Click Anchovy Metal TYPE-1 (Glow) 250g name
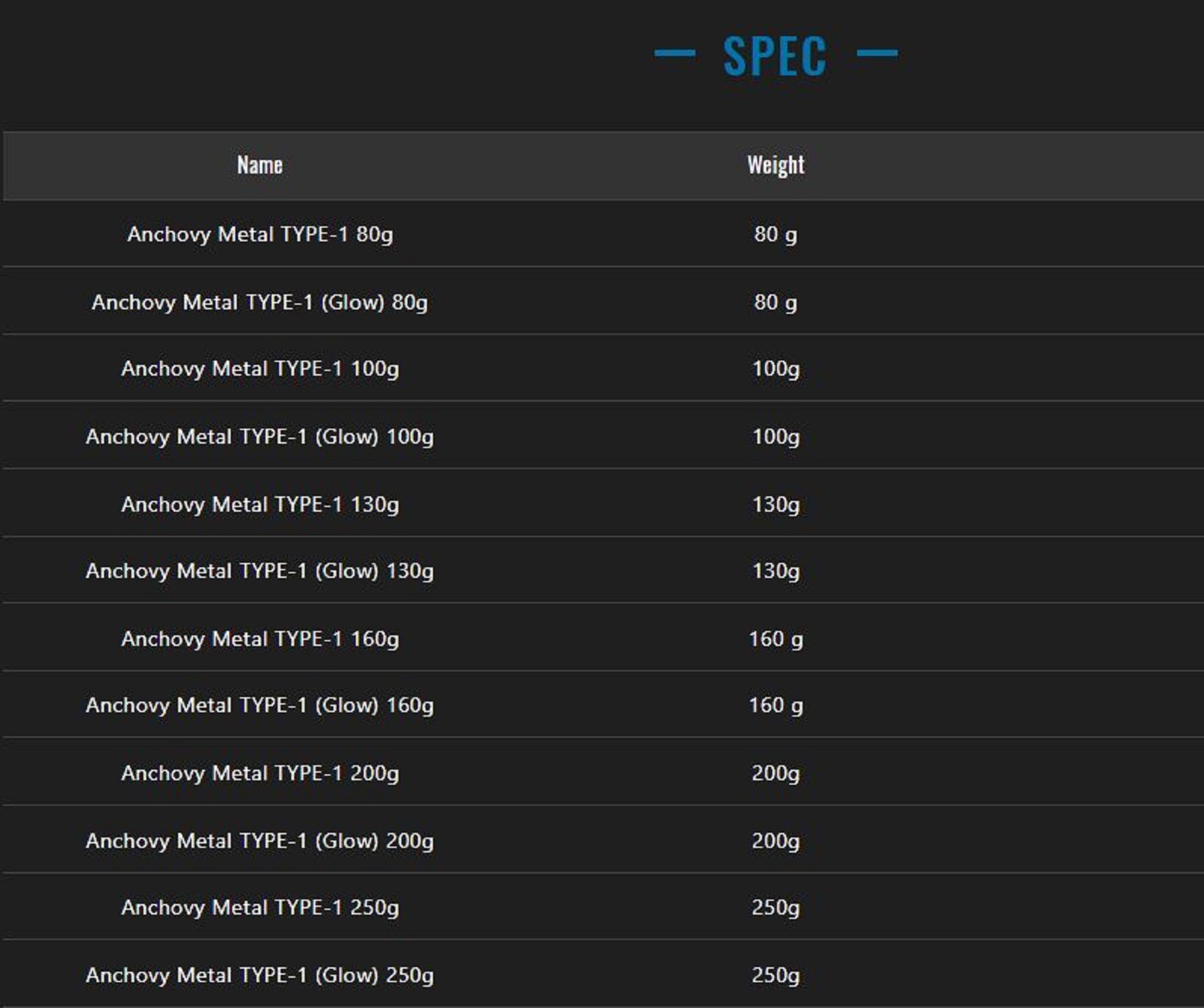Image resolution: width=1204 pixels, height=1008 pixels. tap(259, 975)
